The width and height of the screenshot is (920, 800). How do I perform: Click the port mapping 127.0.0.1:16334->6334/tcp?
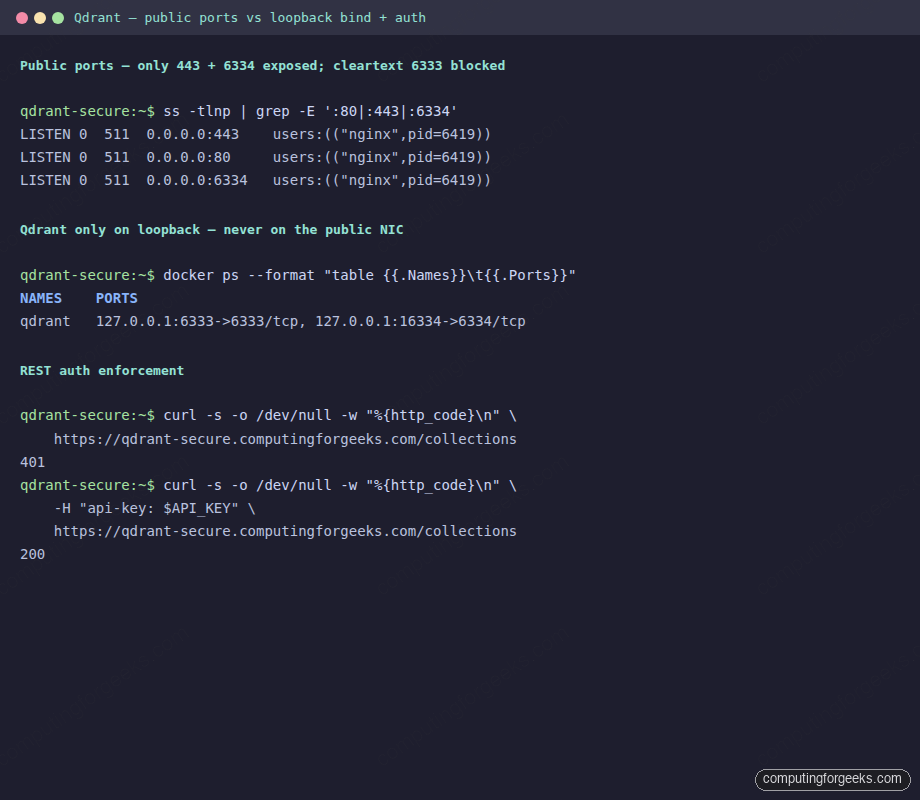pos(420,322)
